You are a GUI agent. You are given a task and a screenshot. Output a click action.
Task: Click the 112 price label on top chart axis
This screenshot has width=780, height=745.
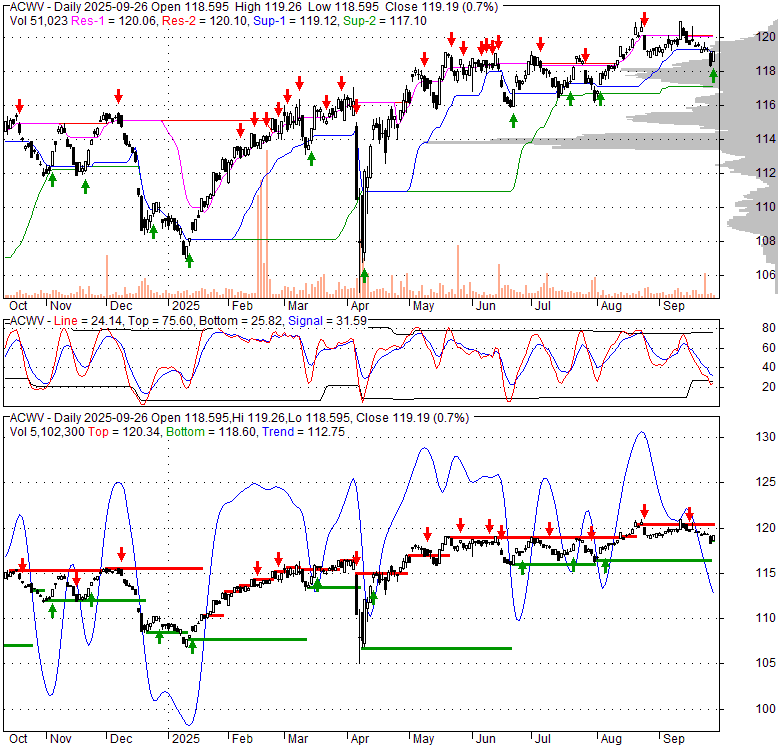(x=766, y=173)
